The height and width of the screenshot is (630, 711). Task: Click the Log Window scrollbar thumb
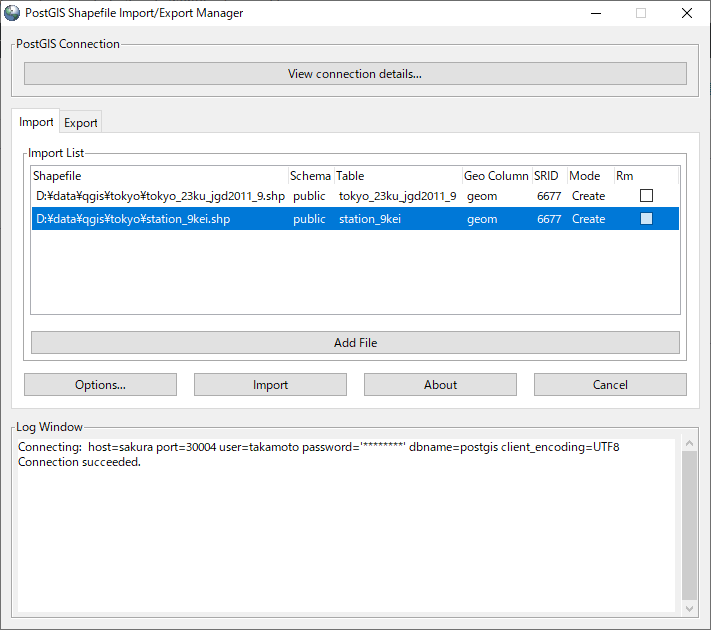pyautogui.click(x=689, y=525)
